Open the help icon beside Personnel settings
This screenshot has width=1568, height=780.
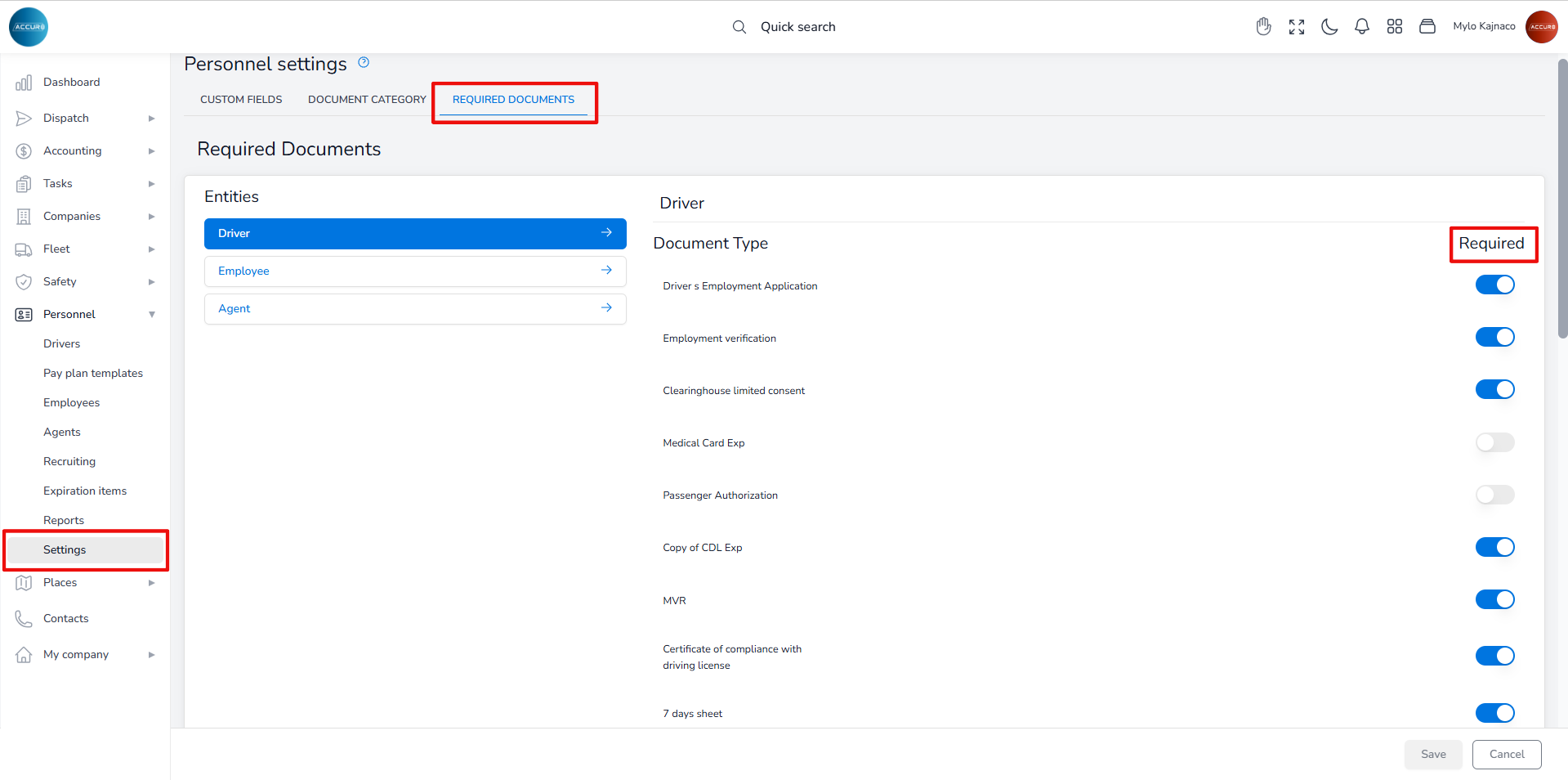click(x=364, y=62)
